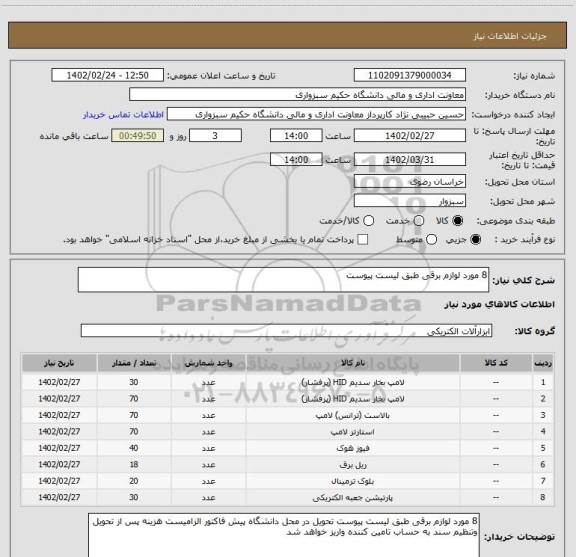576x557 pixels.
Task: Click the کد کالا column header
Action: 496,363
